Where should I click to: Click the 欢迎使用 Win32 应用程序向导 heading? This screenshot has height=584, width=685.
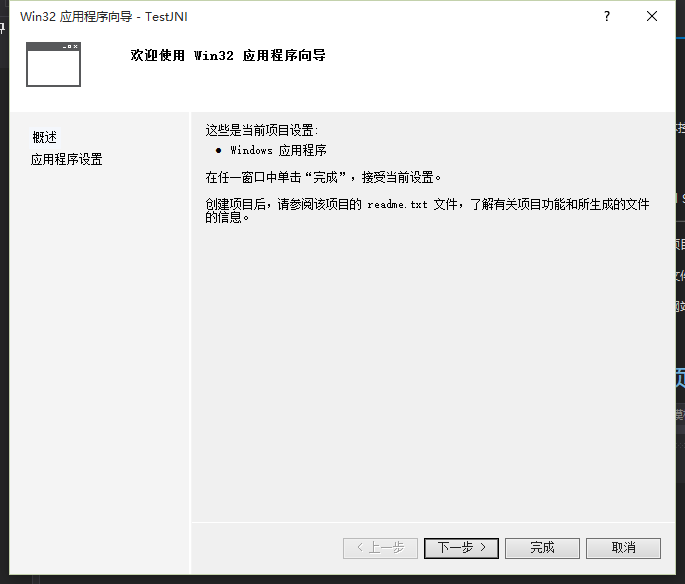tap(228, 55)
